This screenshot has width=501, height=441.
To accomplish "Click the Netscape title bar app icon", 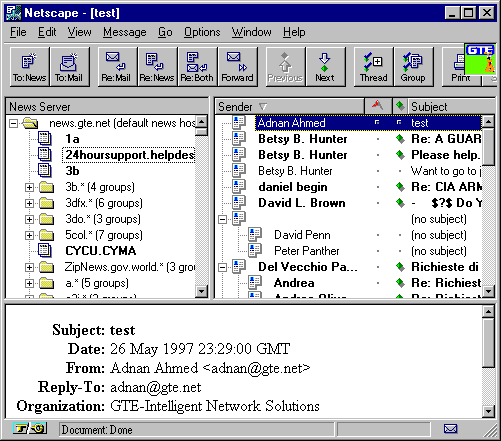I will 14,13.
